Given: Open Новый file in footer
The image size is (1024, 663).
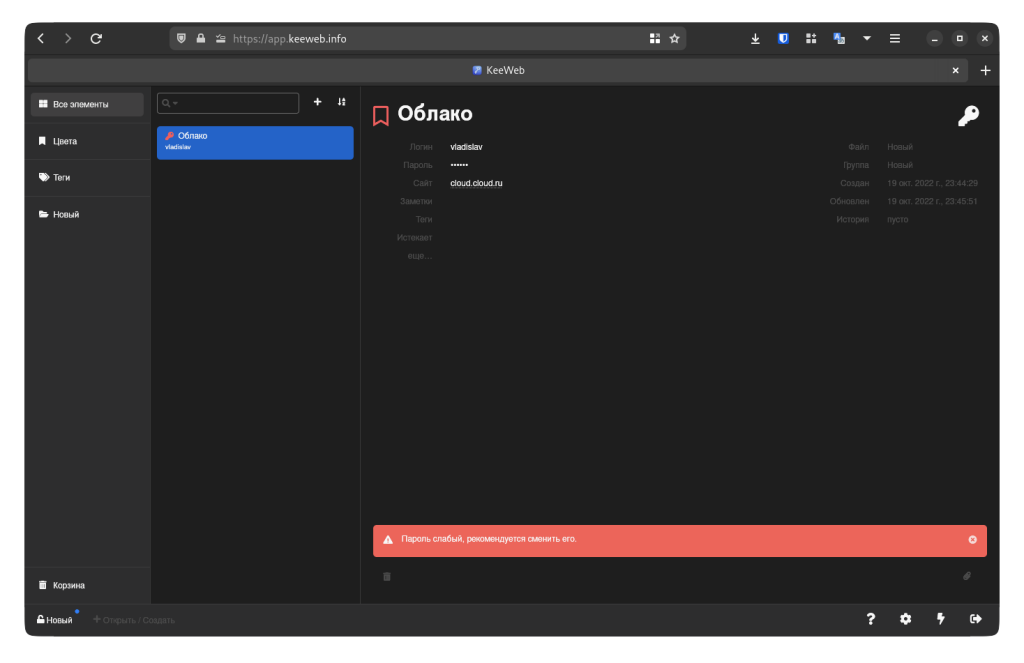Looking at the screenshot, I should [55, 620].
